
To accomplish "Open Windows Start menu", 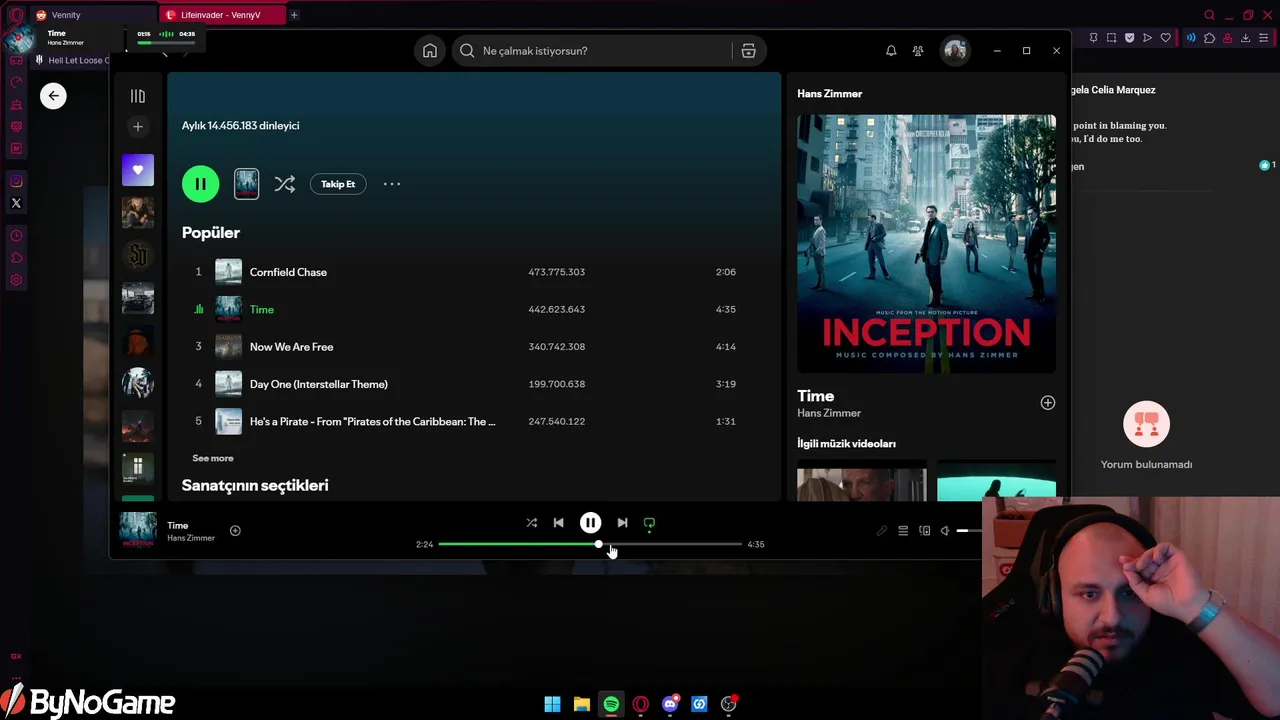I will (x=552, y=704).
